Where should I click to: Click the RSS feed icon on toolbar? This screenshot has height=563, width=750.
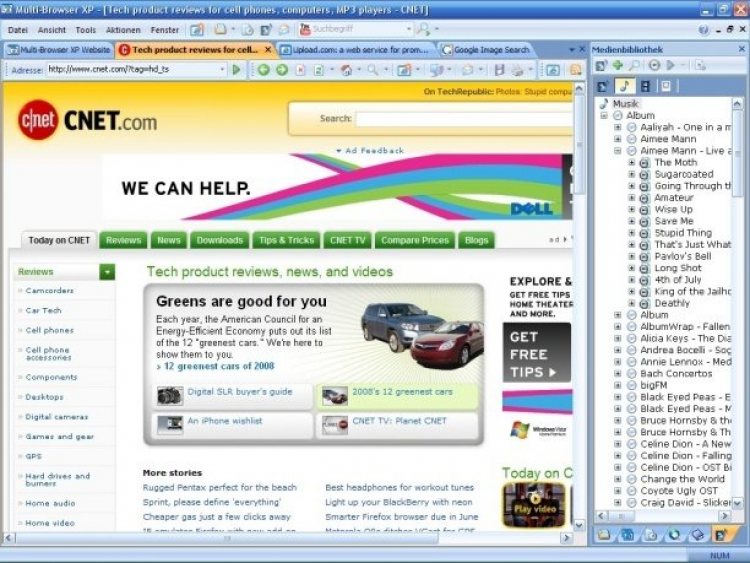tap(575, 70)
